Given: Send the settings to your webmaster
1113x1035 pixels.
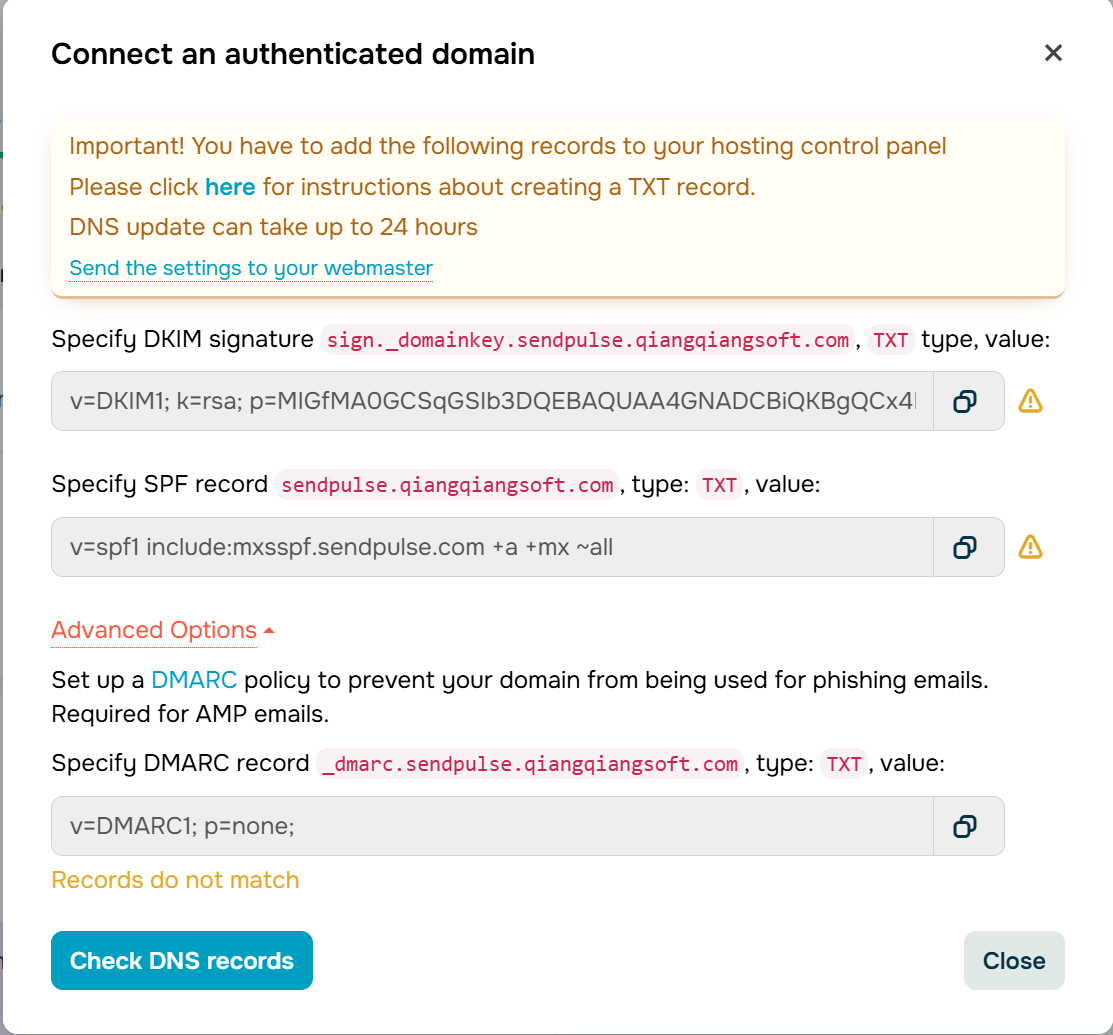Looking at the screenshot, I should (251, 268).
